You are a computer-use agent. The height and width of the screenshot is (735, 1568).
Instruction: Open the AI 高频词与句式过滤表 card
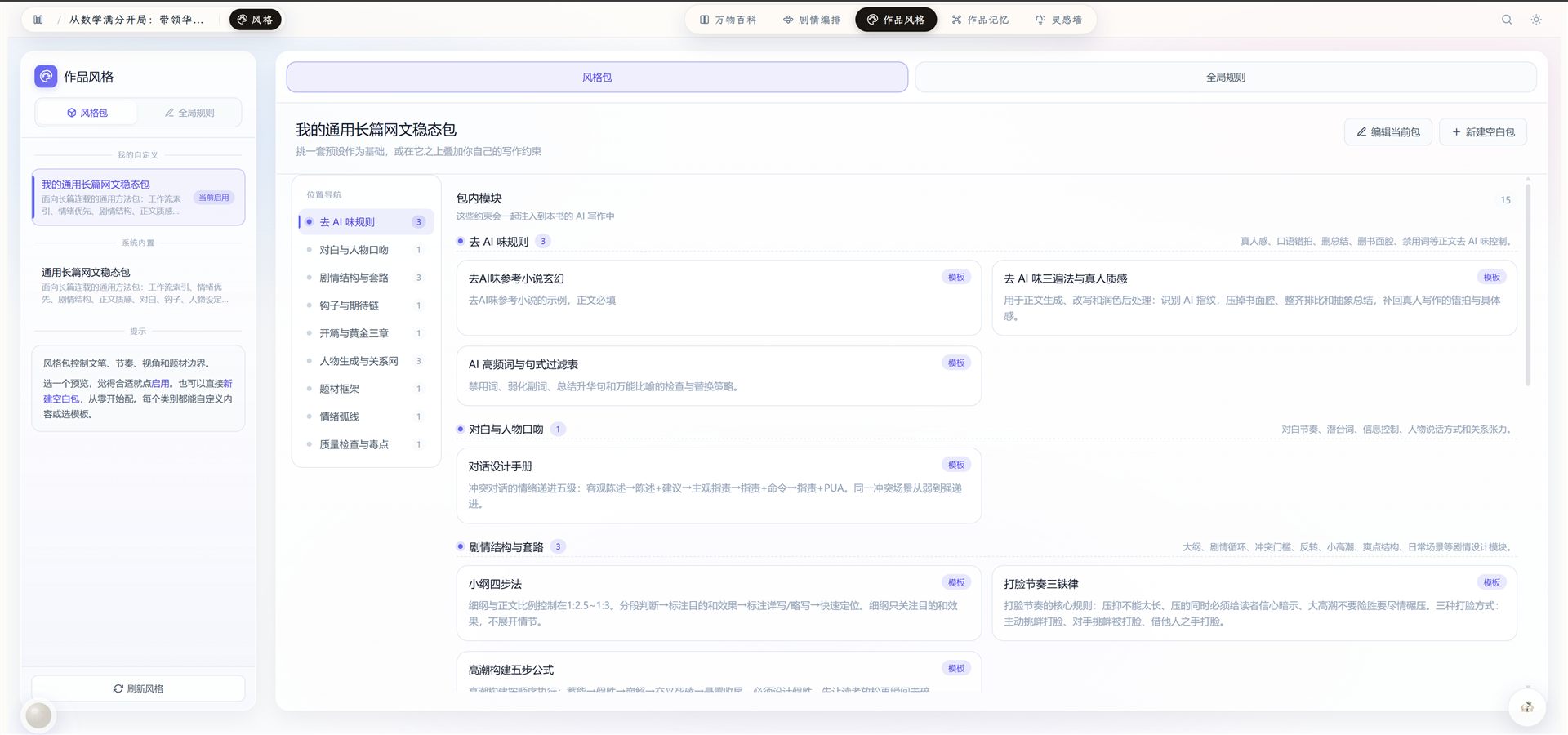point(719,376)
